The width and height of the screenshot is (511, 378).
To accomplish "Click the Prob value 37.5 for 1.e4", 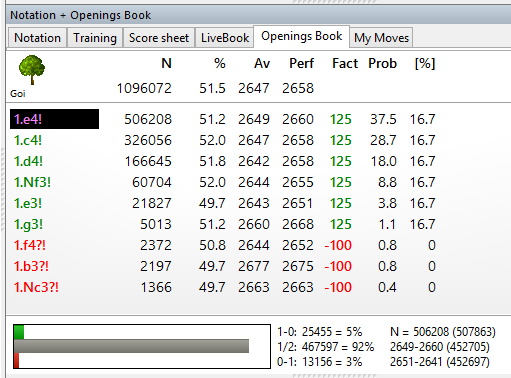I will pyautogui.click(x=383, y=119).
